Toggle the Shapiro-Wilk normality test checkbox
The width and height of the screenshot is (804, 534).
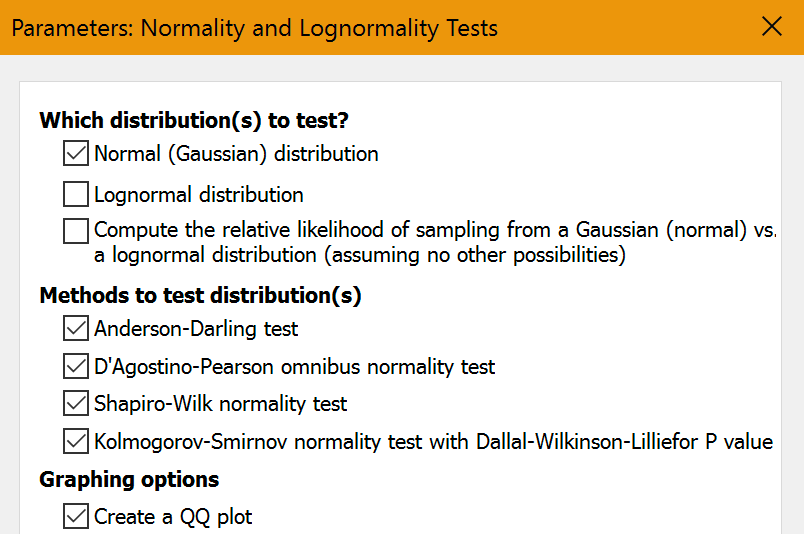(x=76, y=404)
